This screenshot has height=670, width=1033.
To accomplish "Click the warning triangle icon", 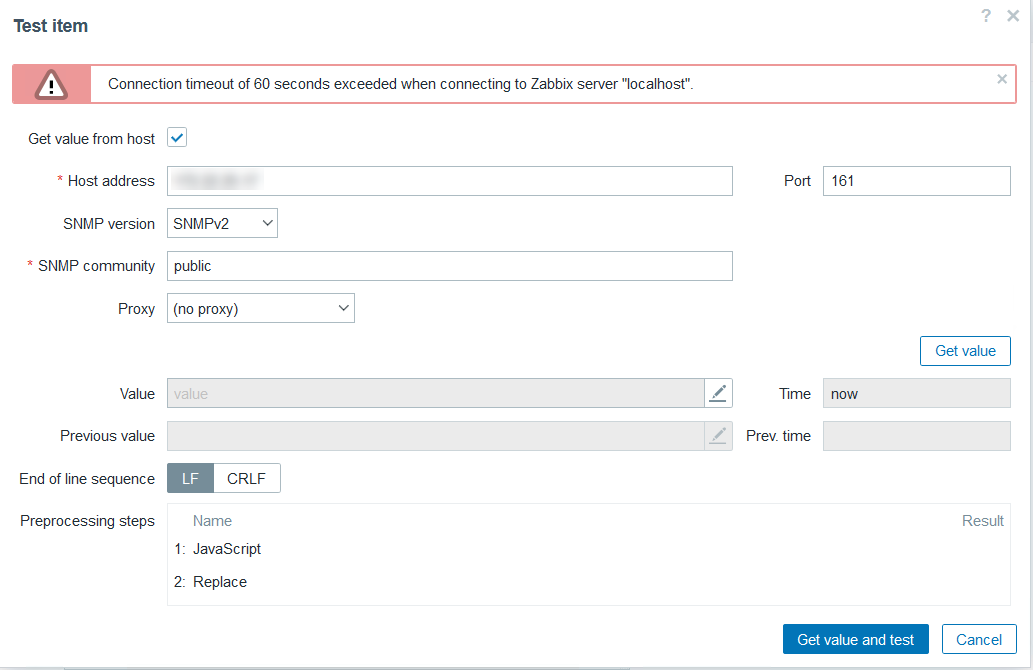I will [x=51, y=84].
